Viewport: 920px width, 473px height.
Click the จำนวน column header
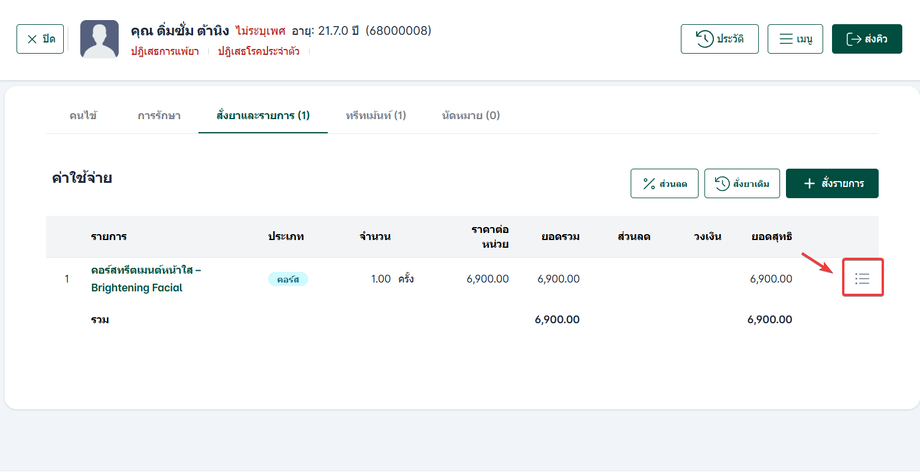click(376, 237)
